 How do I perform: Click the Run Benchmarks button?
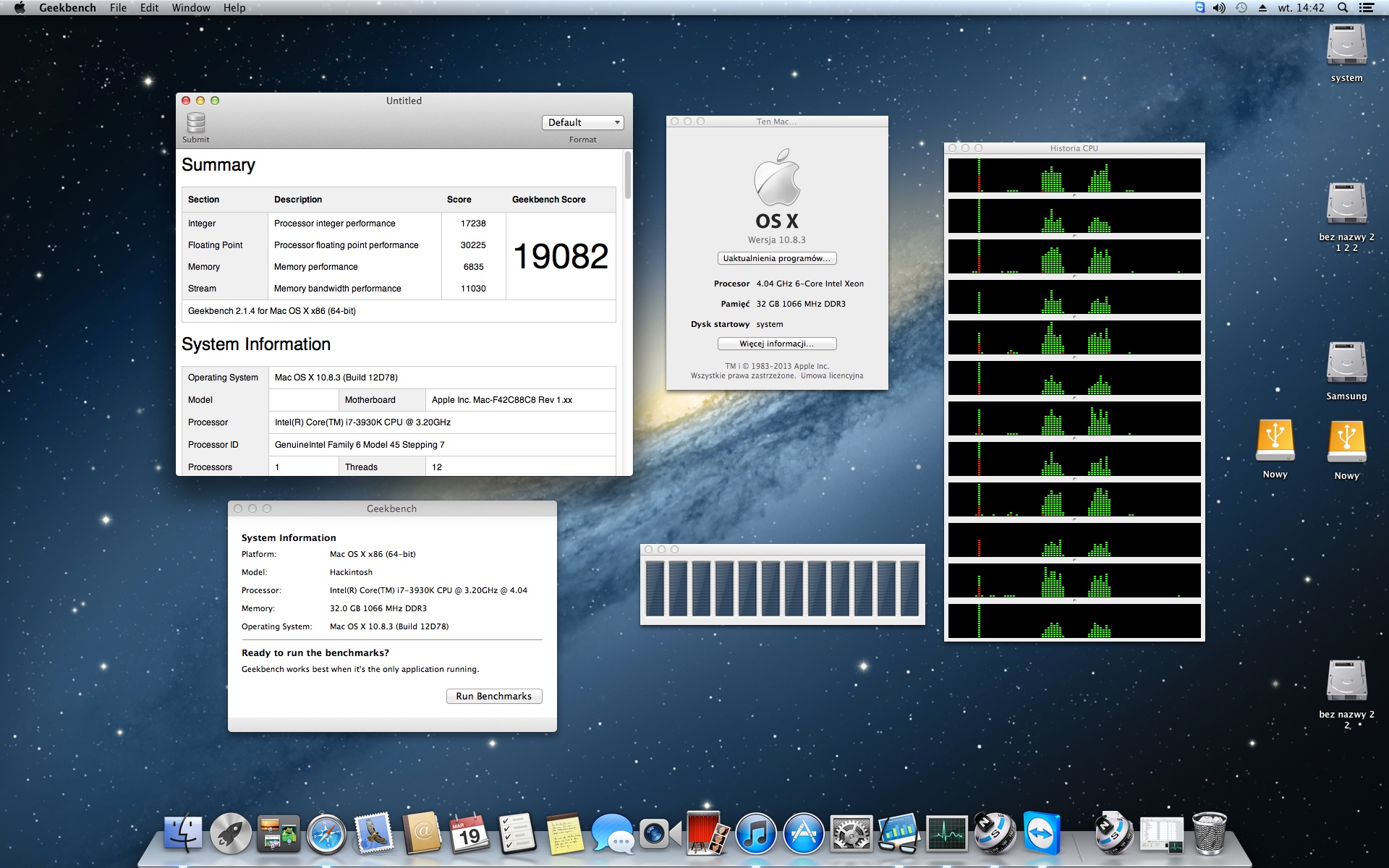[494, 696]
